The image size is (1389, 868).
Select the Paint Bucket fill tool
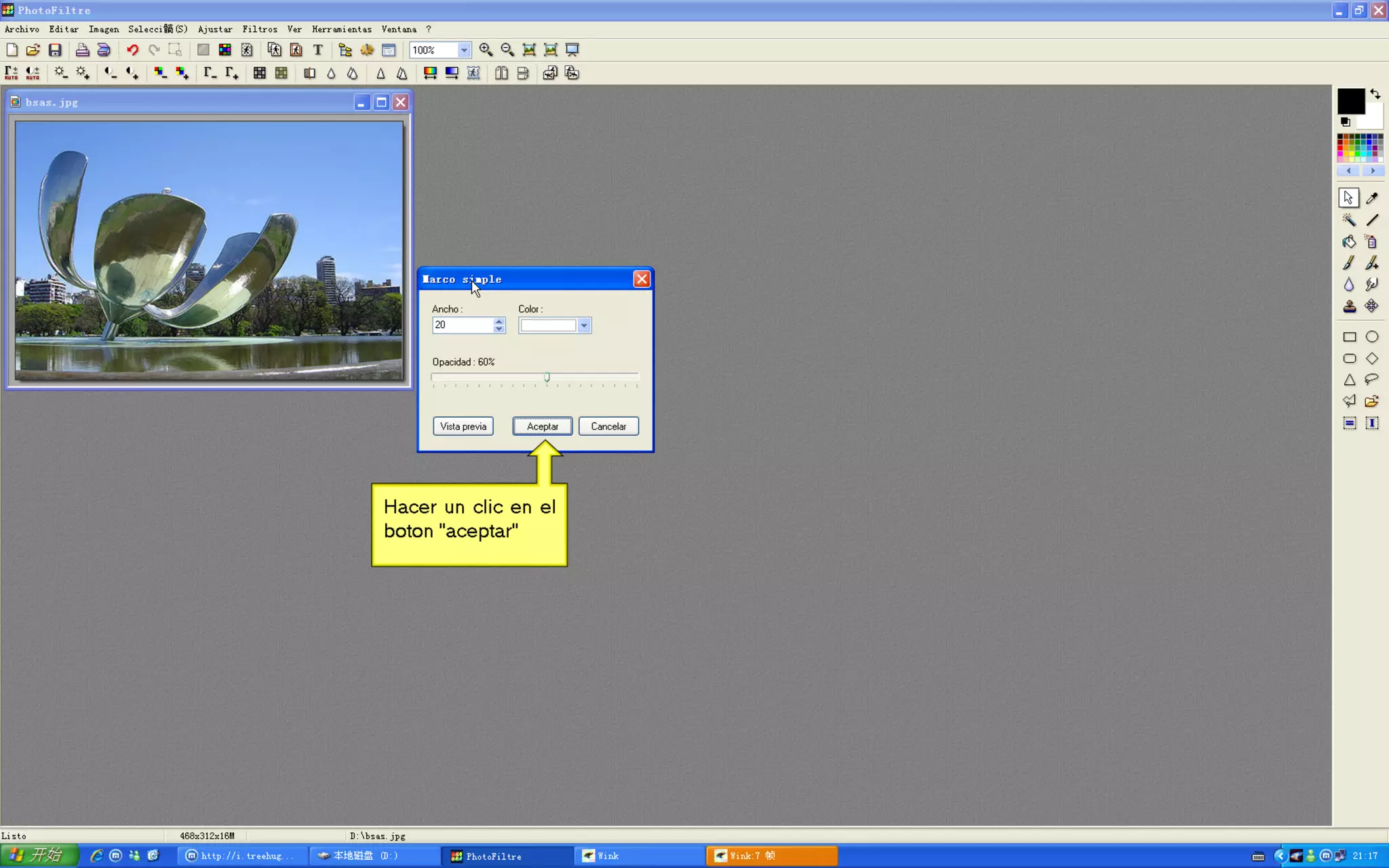[x=1349, y=241]
